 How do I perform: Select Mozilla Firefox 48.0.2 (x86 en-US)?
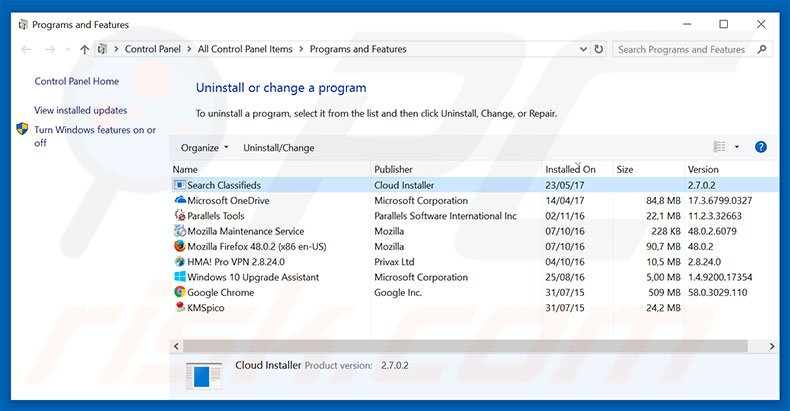tap(257, 246)
